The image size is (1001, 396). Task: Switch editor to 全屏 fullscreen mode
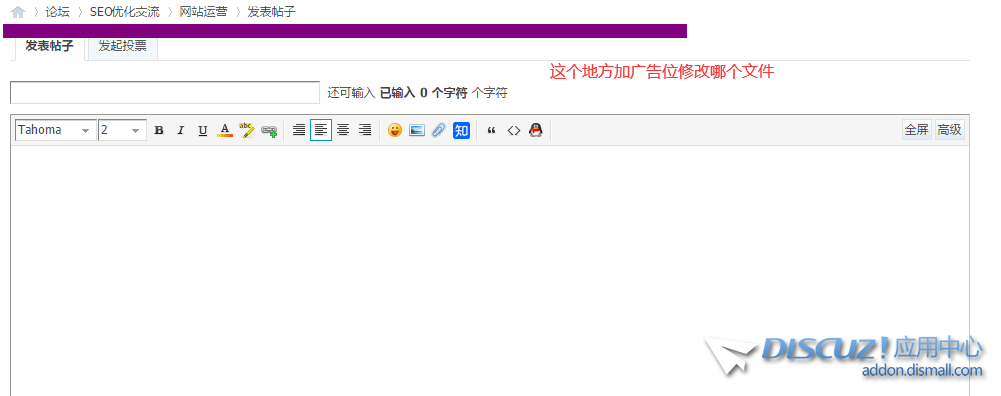917,130
